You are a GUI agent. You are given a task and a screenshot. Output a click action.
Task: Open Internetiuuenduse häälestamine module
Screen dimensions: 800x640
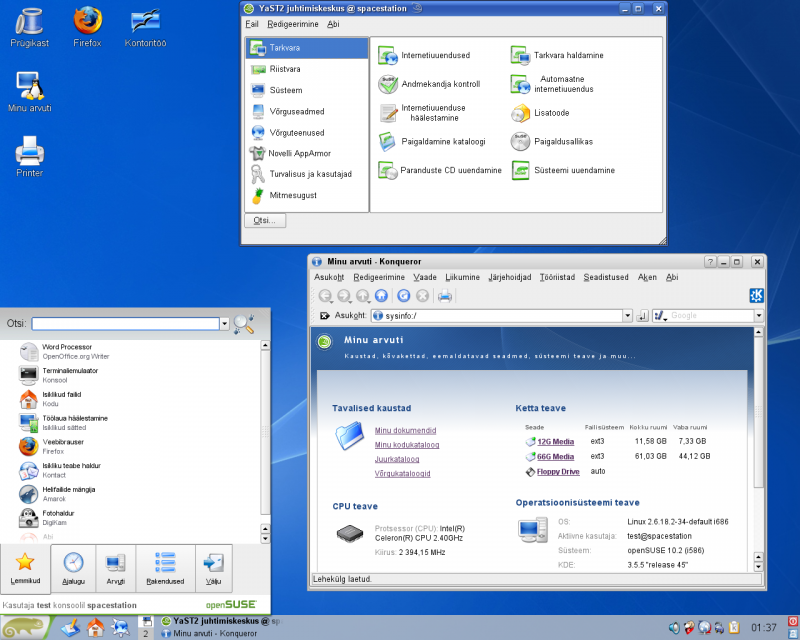422,113
